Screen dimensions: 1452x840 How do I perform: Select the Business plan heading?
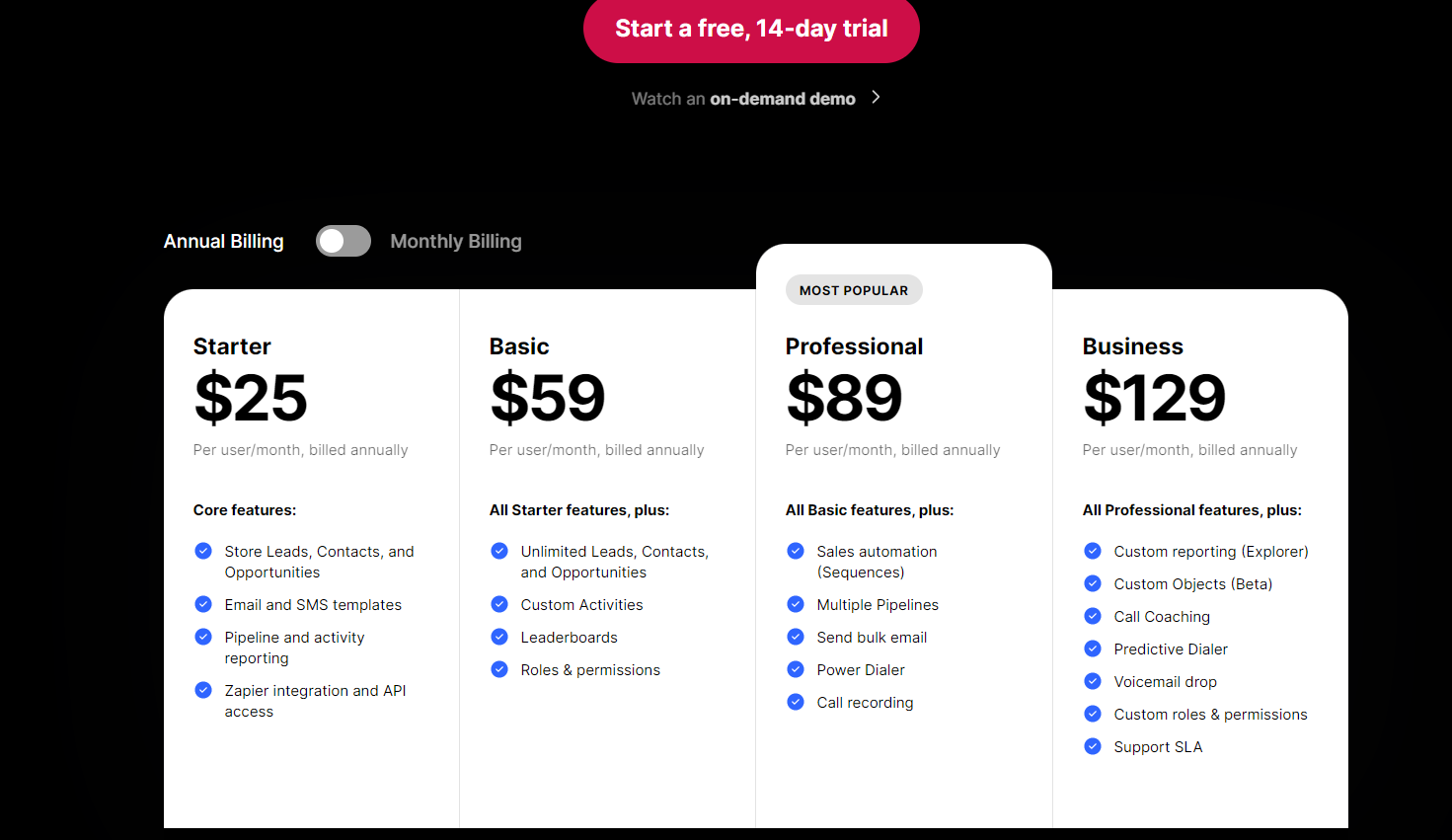tap(1132, 346)
